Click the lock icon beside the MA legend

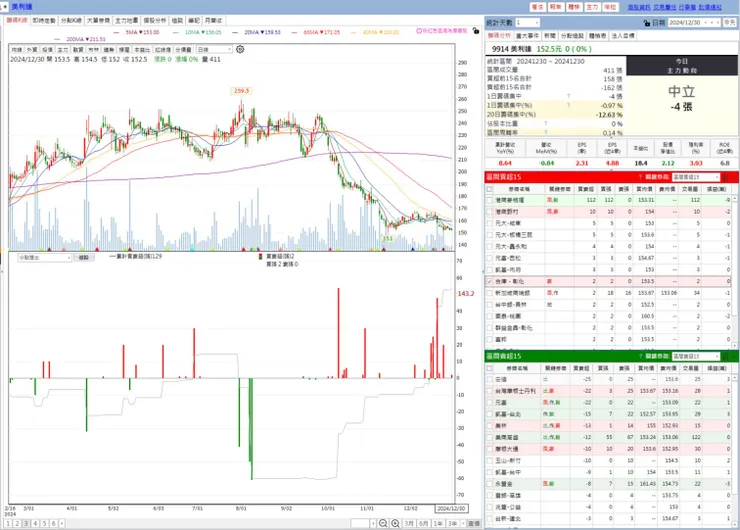pos(476,31)
